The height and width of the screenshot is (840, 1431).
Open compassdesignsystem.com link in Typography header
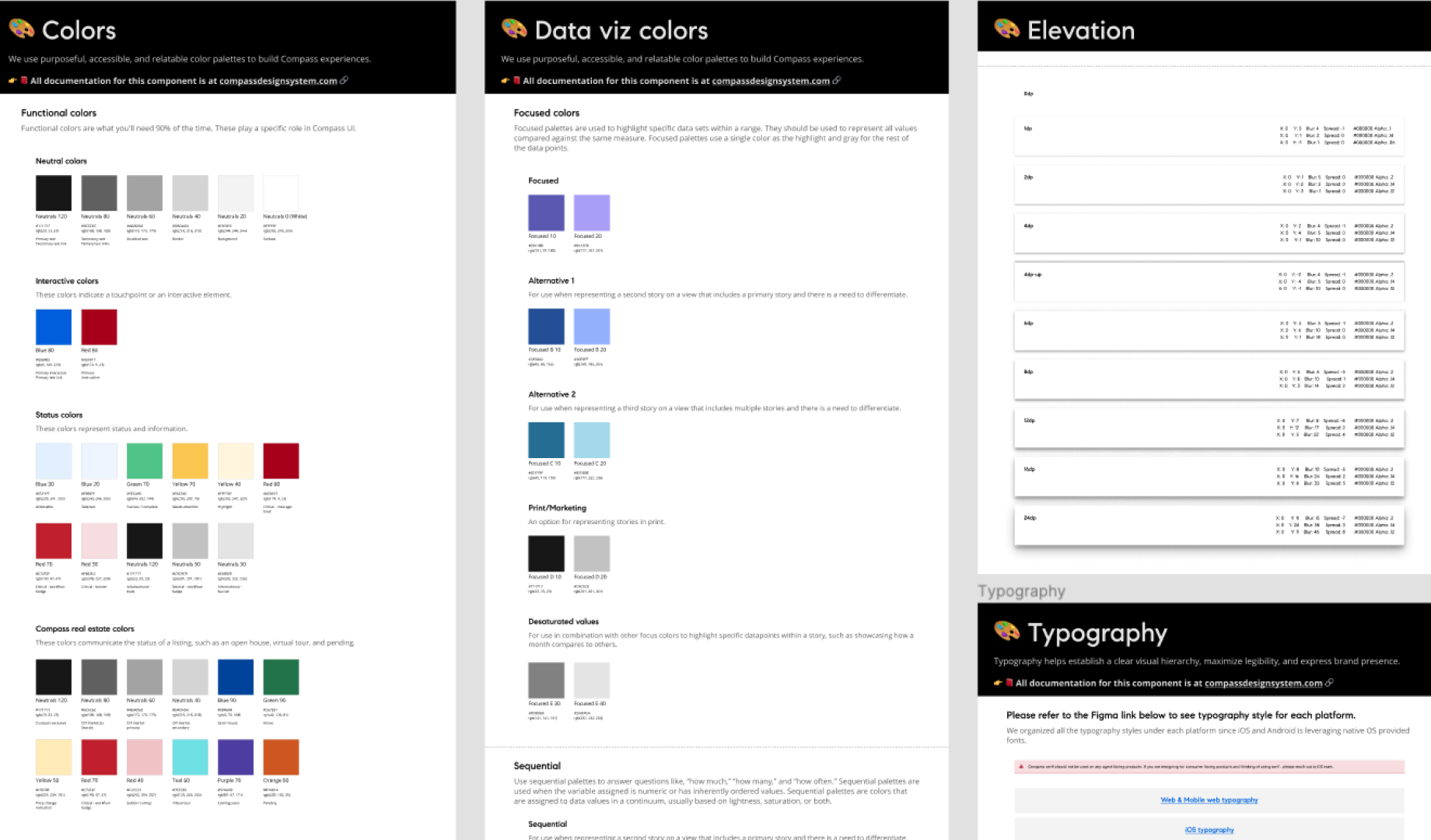click(x=1263, y=684)
